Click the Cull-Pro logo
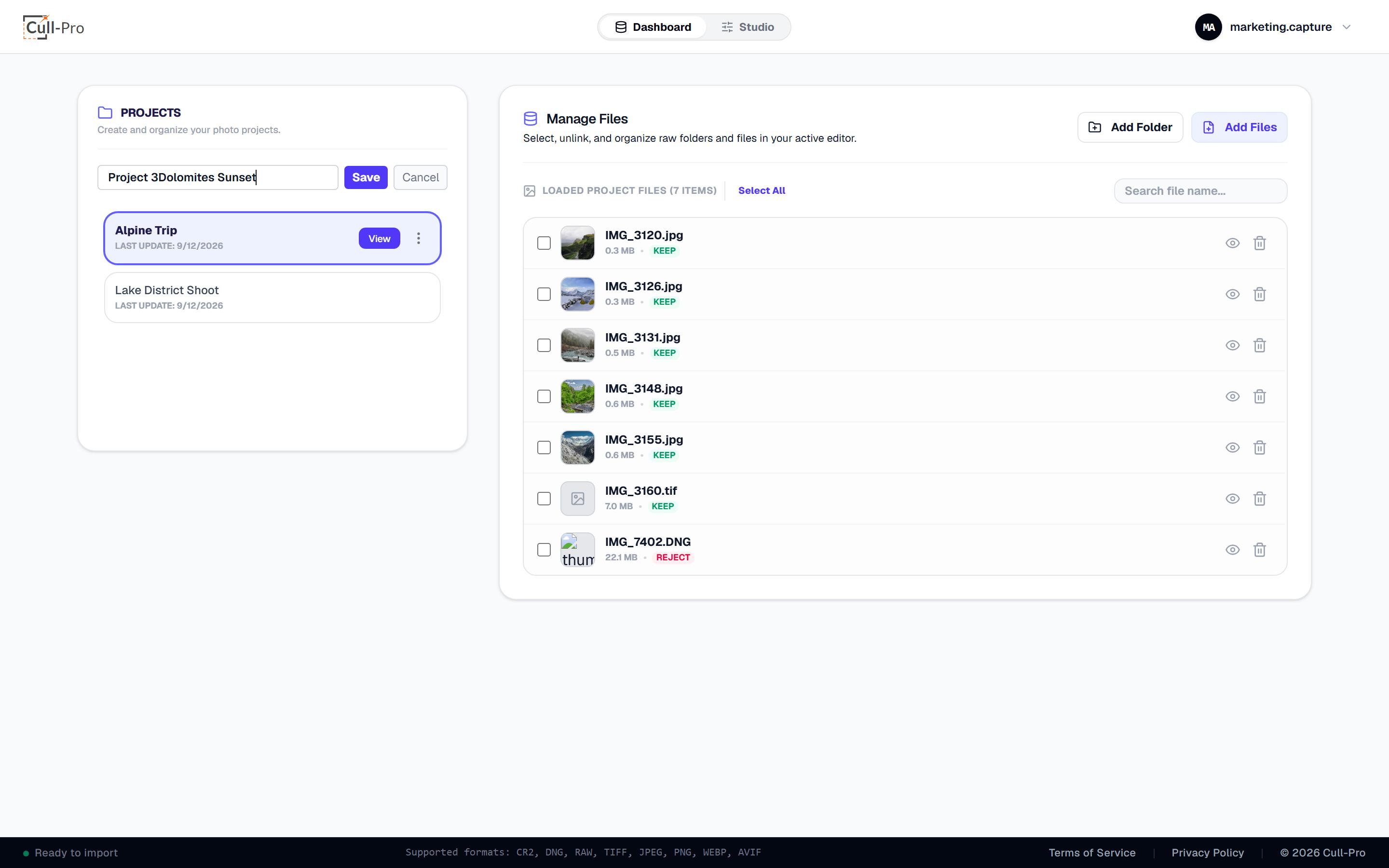This screenshot has height=868, width=1389. point(54,27)
